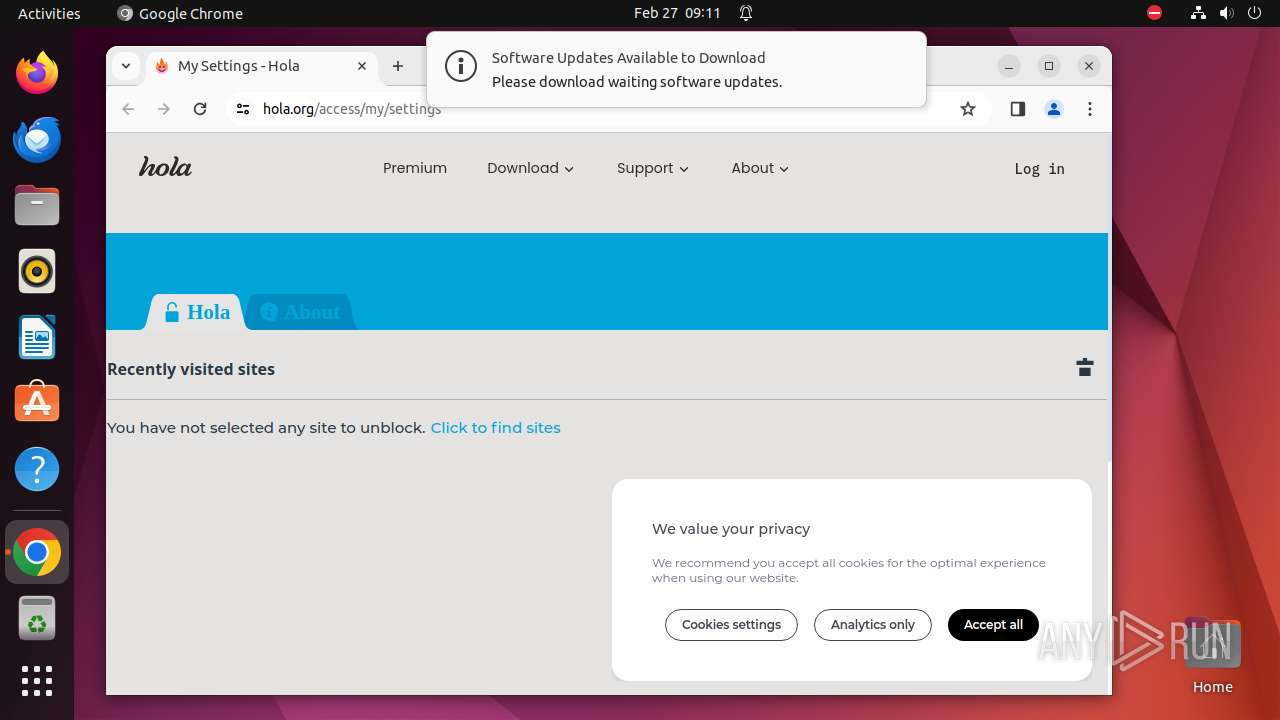
Task: Open the Trash icon in dock
Action: pos(37,618)
